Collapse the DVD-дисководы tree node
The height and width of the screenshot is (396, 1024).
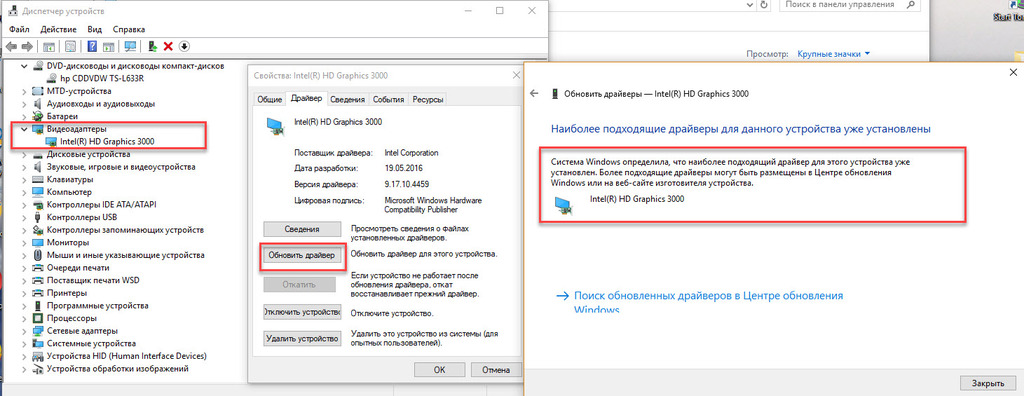(25, 66)
